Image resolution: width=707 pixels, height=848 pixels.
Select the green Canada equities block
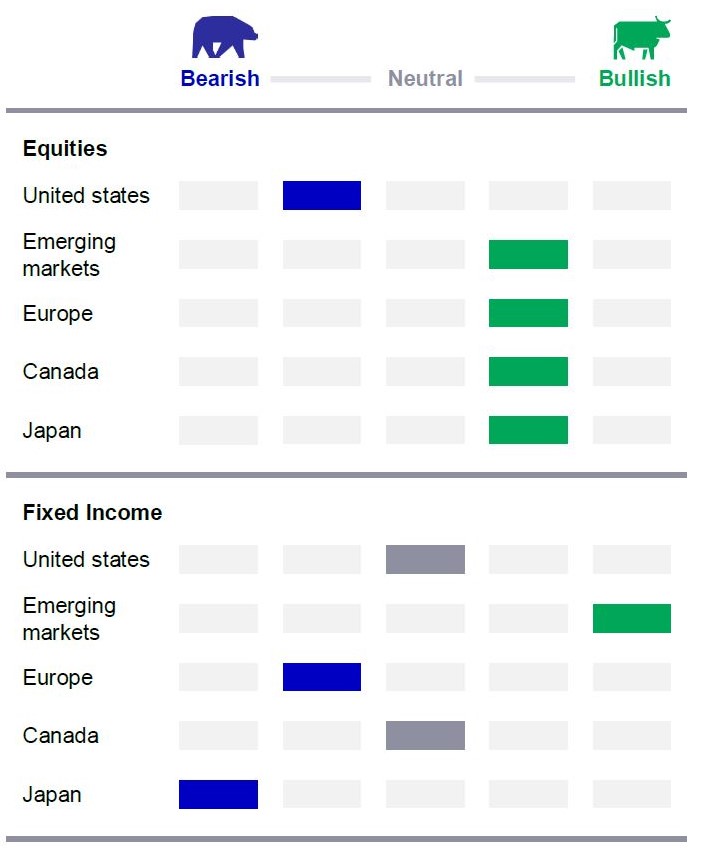click(x=528, y=371)
